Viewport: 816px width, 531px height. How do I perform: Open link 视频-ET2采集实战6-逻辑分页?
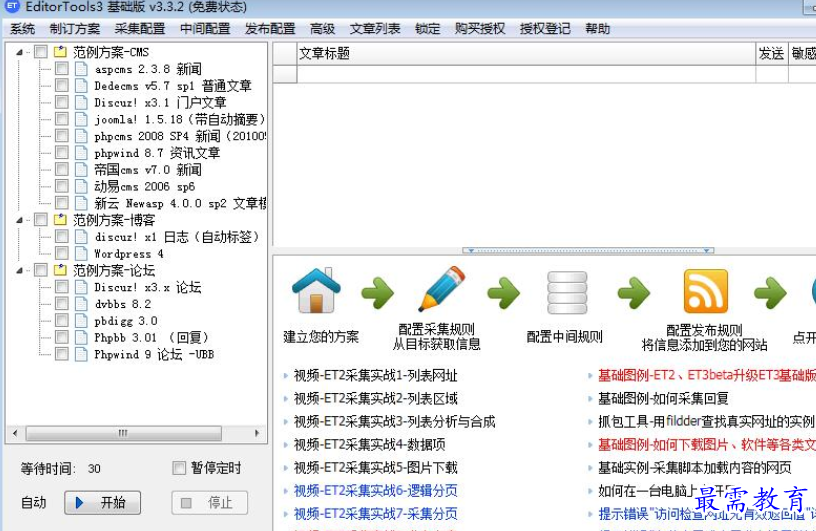tap(375, 490)
